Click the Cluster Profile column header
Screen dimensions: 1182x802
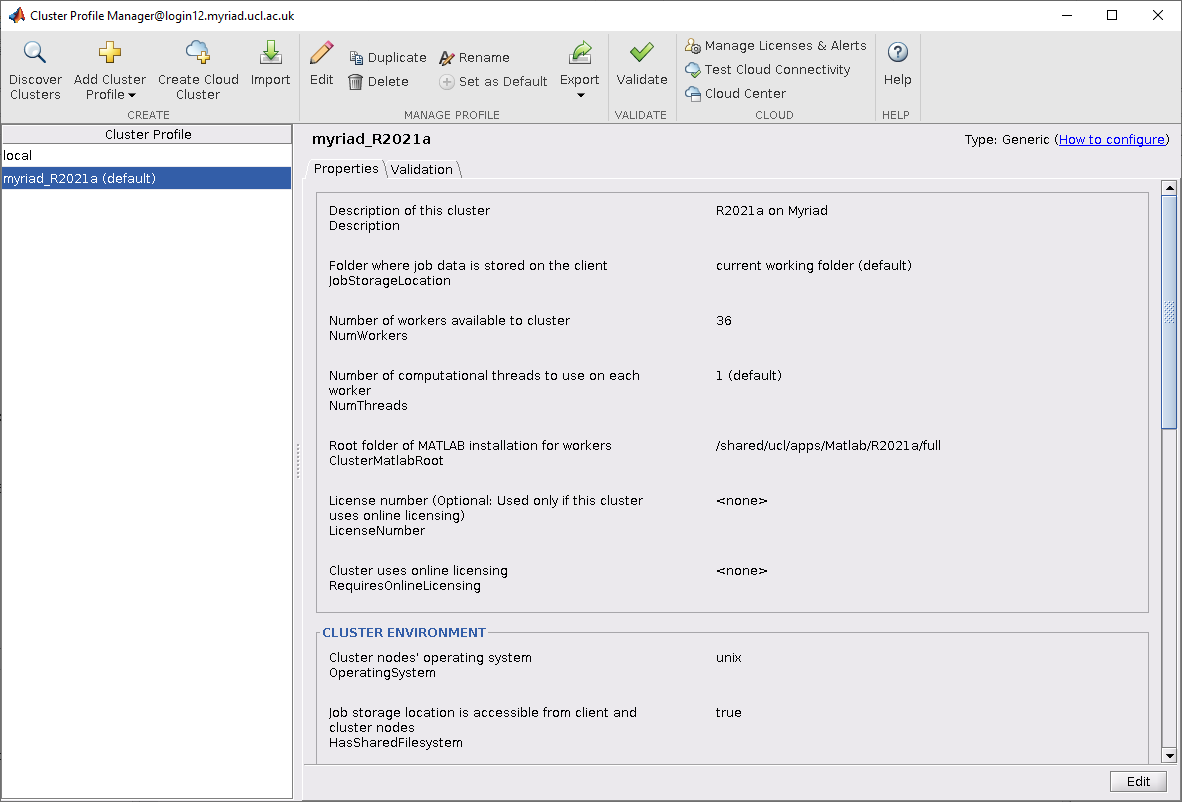[x=147, y=134]
